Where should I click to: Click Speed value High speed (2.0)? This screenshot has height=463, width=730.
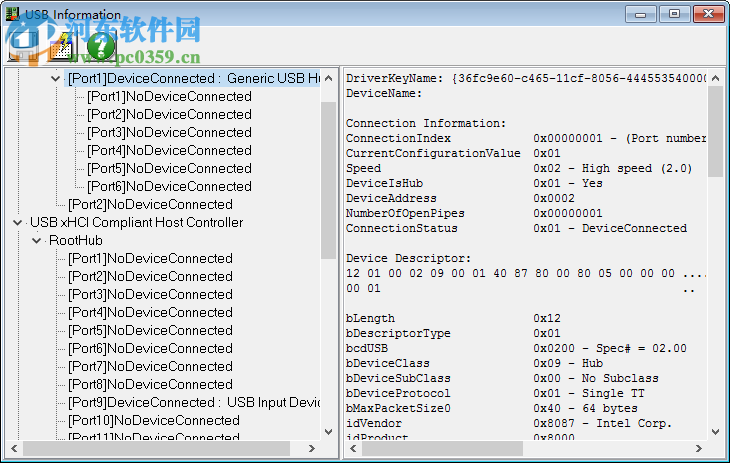coord(613,168)
